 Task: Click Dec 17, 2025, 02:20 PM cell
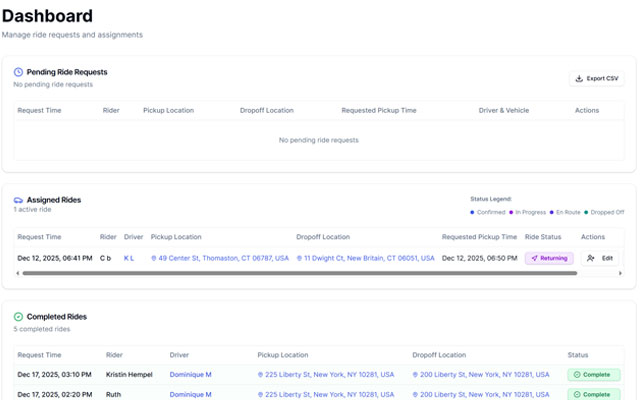click(x=54, y=394)
